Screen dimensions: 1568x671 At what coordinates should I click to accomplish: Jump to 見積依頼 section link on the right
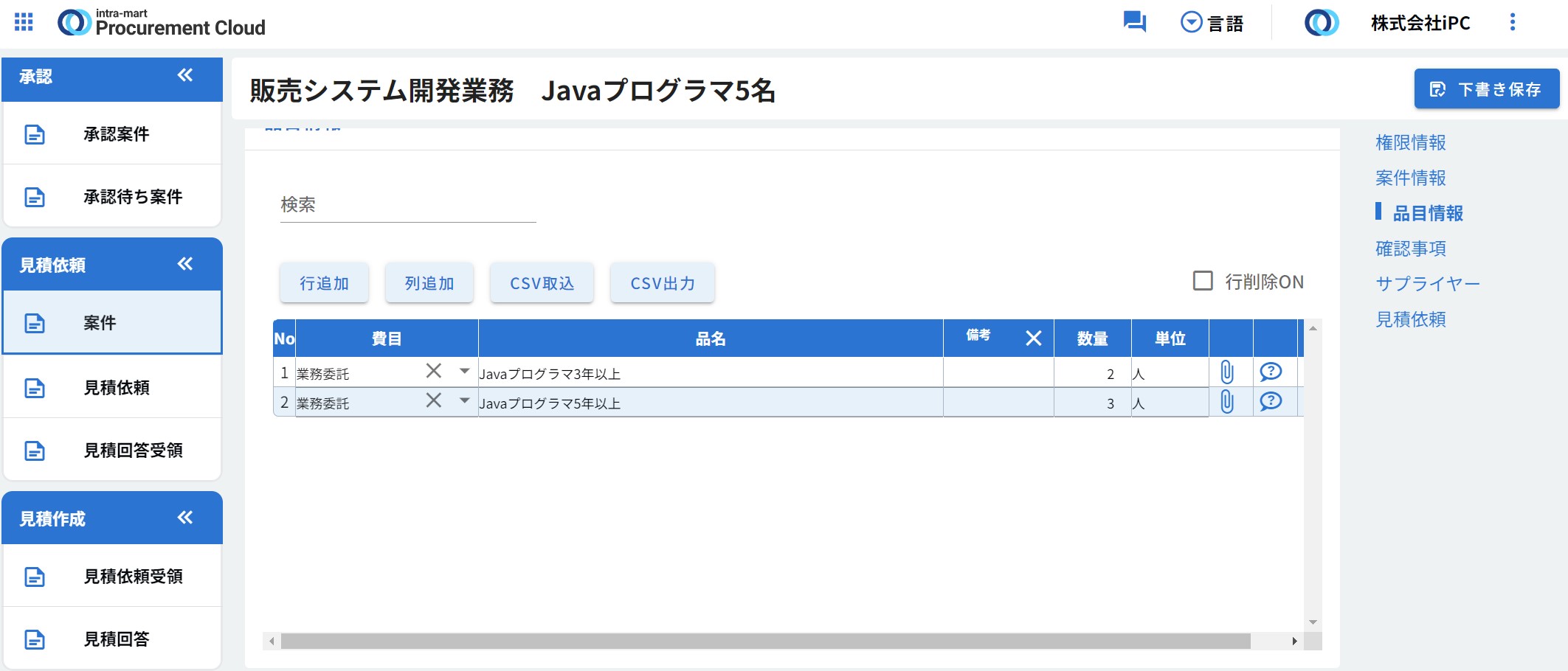tap(1410, 319)
